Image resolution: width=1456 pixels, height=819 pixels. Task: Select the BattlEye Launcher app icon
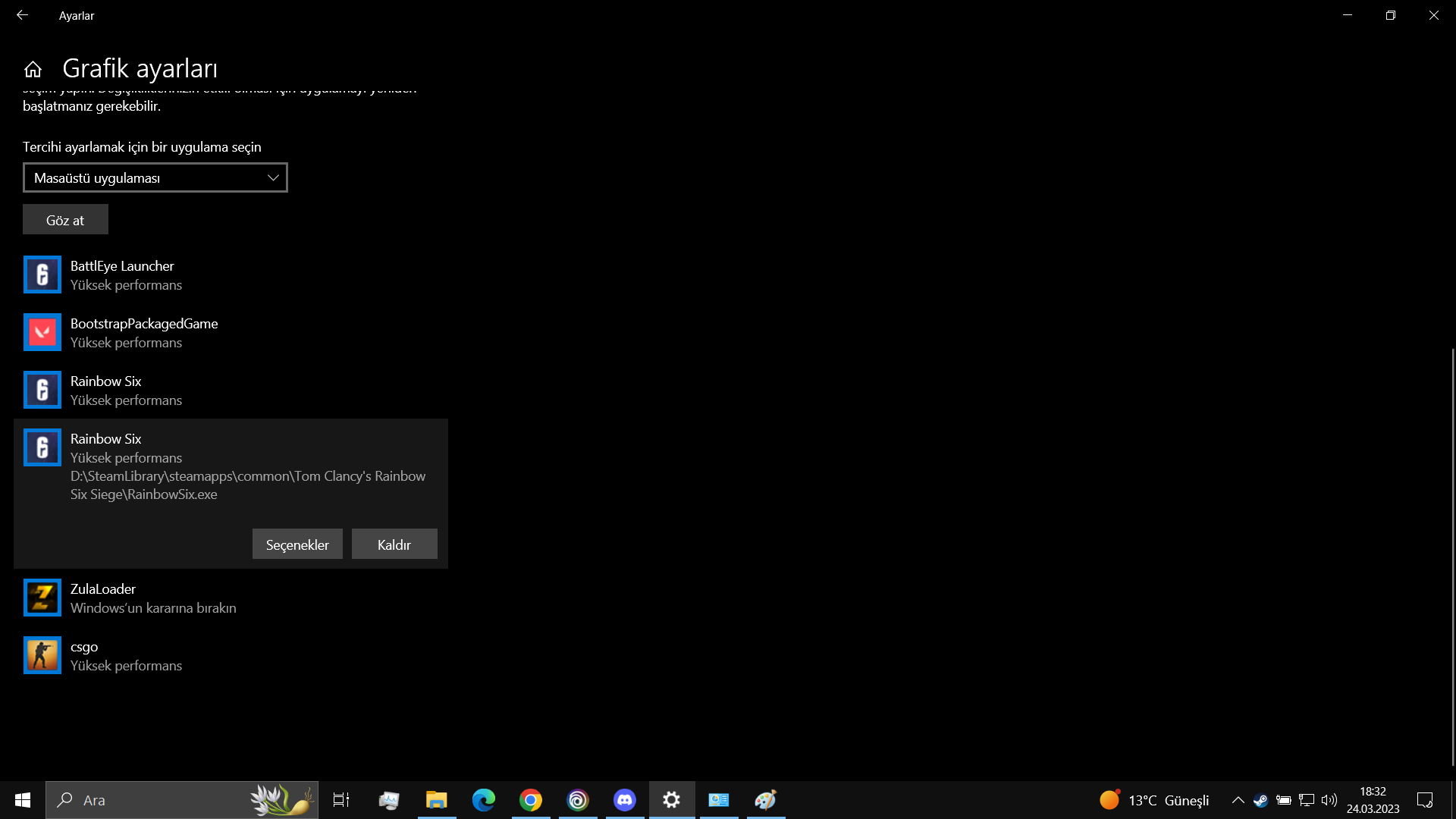pyautogui.click(x=42, y=275)
